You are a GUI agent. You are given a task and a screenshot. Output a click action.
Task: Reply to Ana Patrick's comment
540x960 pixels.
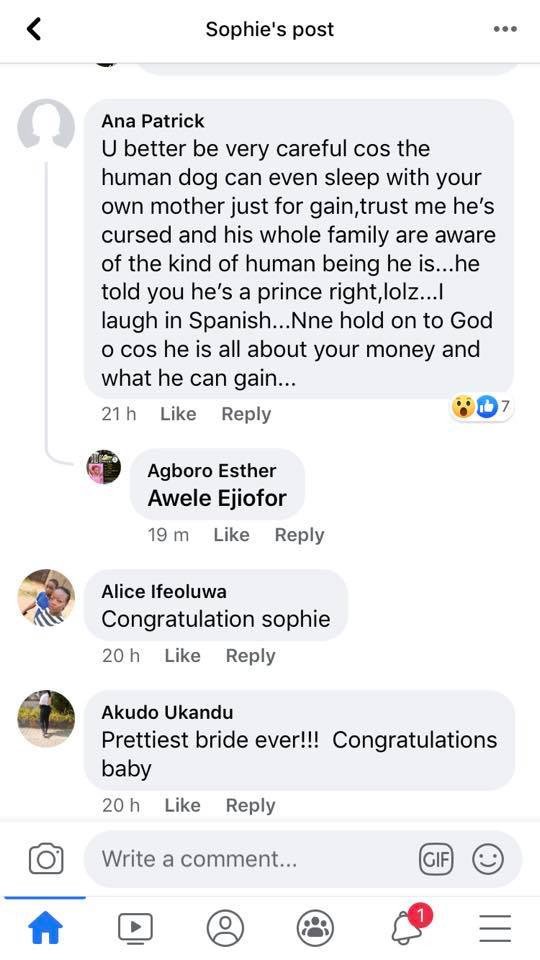[x=246, y=414]
